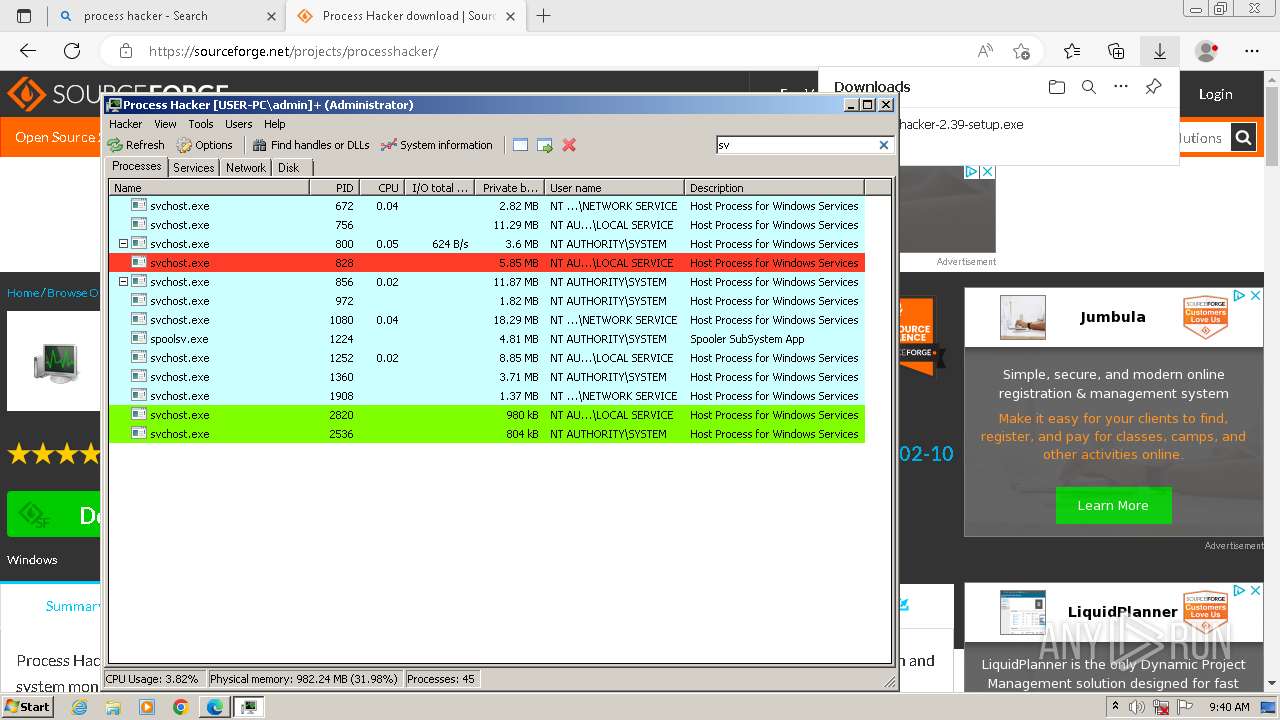The image size is (1280, 720).
Task: Open the View menu
Action: 165,124
